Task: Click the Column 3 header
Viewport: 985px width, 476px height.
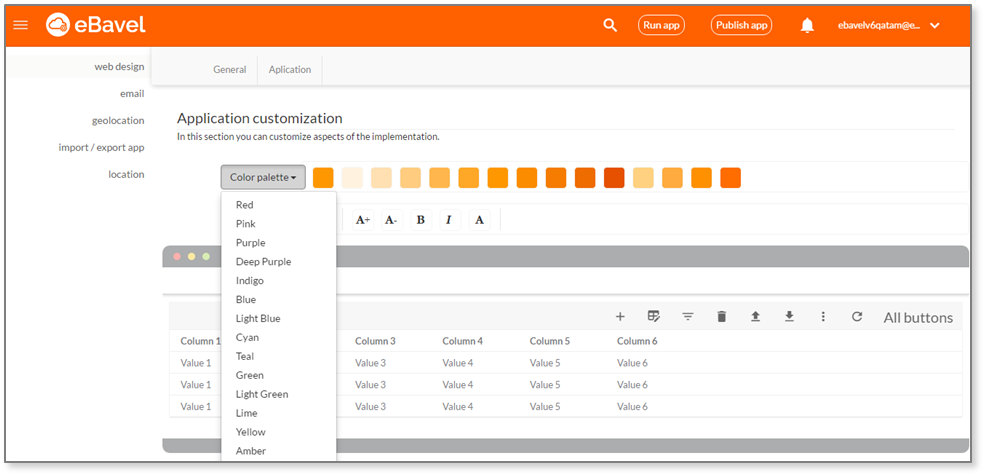Action: 375,341
